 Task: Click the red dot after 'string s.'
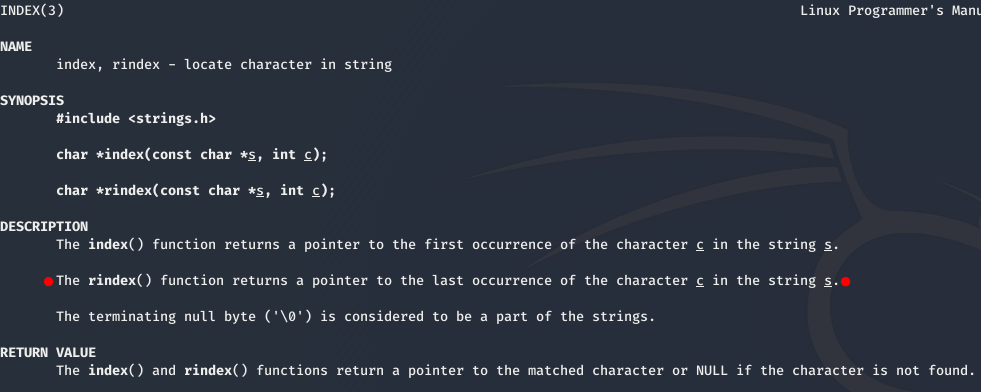pos(846,282)
